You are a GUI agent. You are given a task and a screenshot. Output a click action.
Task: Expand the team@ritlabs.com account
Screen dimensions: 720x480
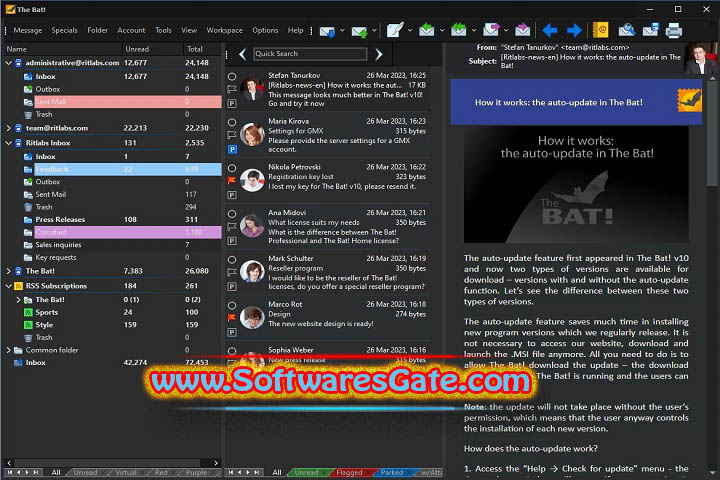(8, 128)
